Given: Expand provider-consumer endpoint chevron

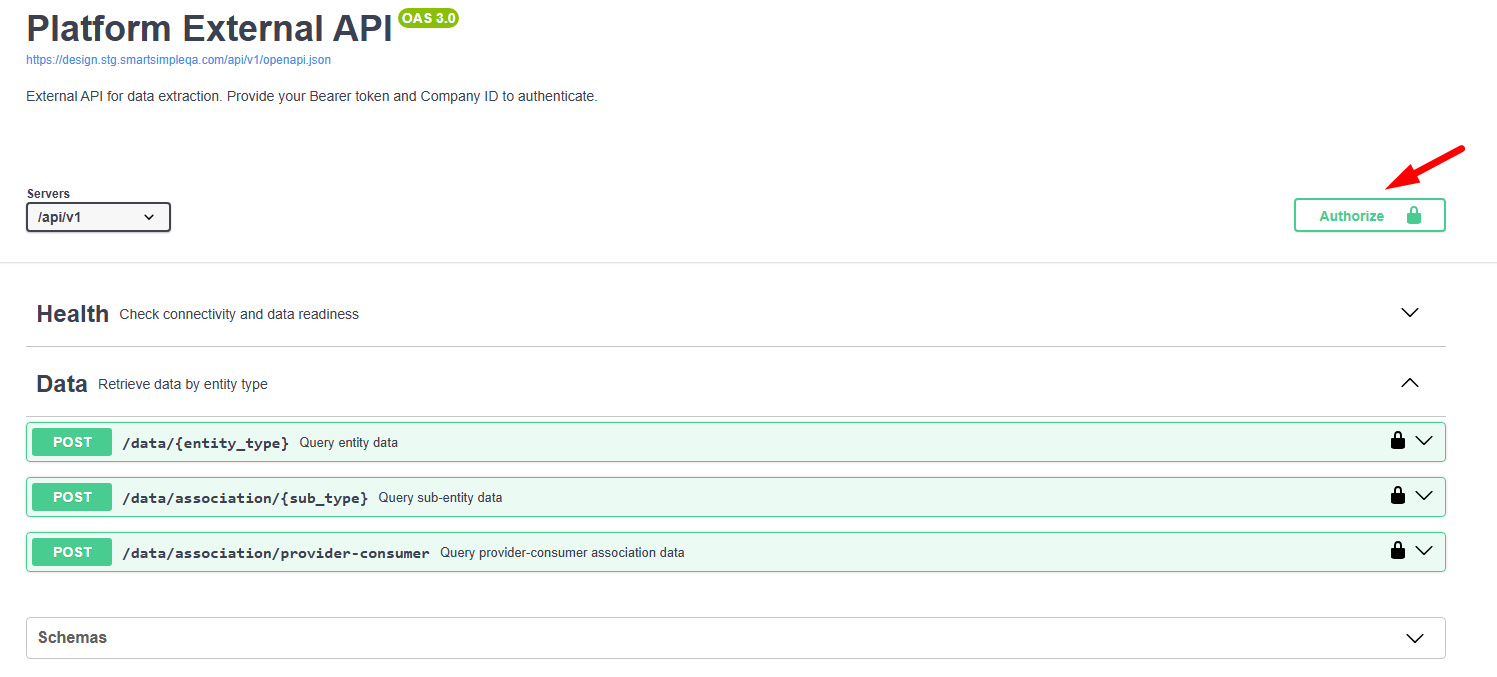Looking at the screenshot, I should click(1424, 551).
